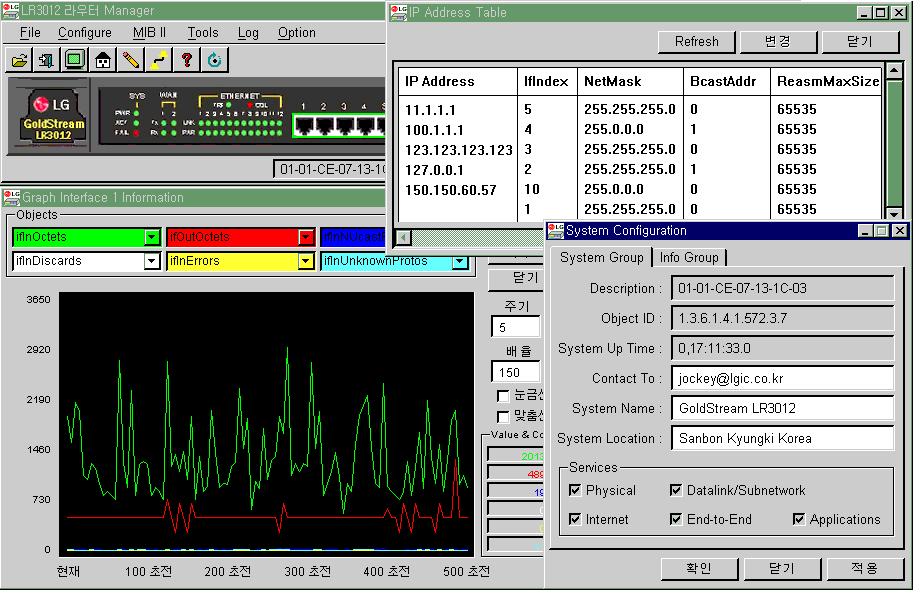Screen dimensions: 915x591
Task: Click the red question mark help icon
Action: tap(187, 60)
